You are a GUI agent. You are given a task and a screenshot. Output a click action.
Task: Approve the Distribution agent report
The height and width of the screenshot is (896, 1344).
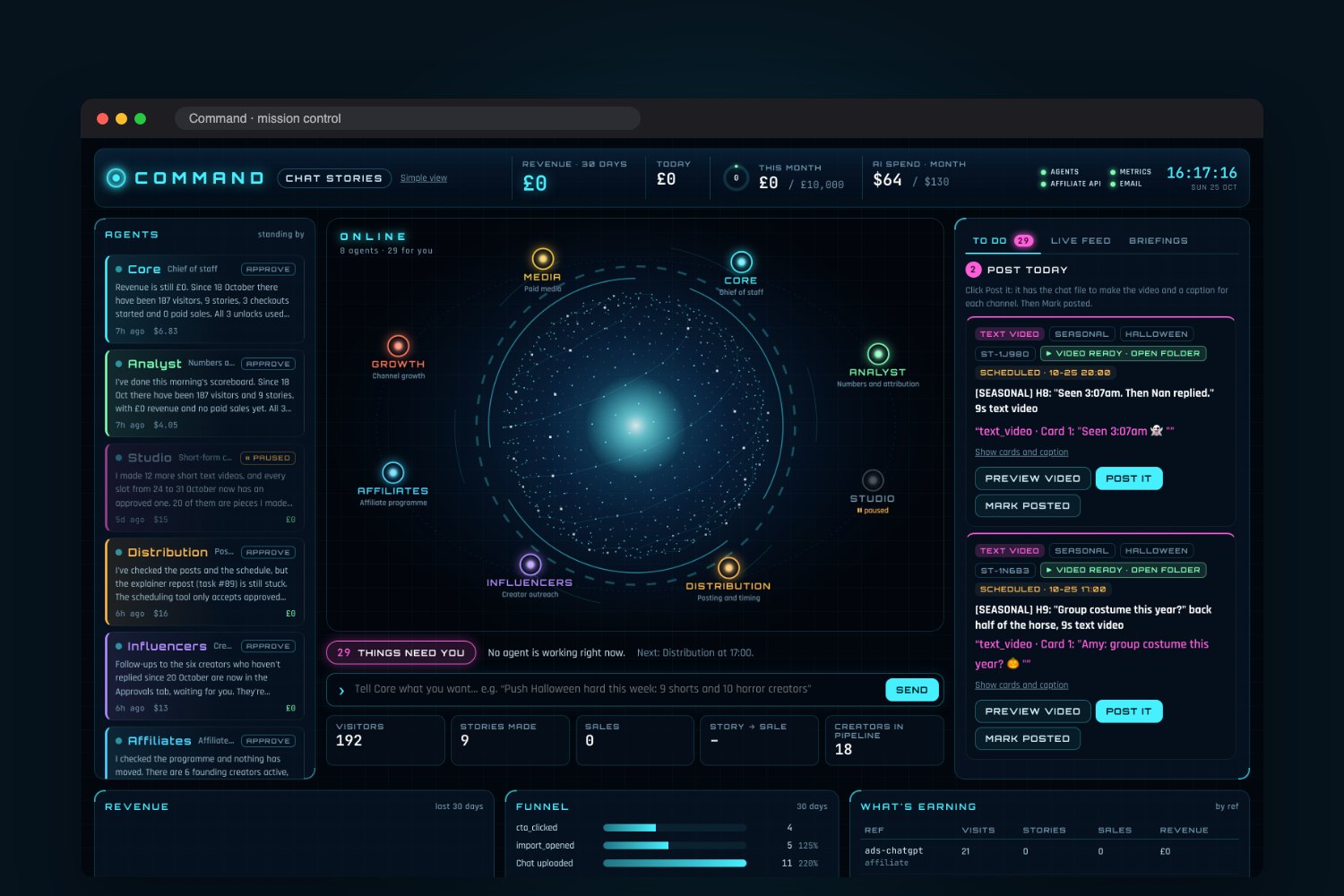[x=268, y=552]
